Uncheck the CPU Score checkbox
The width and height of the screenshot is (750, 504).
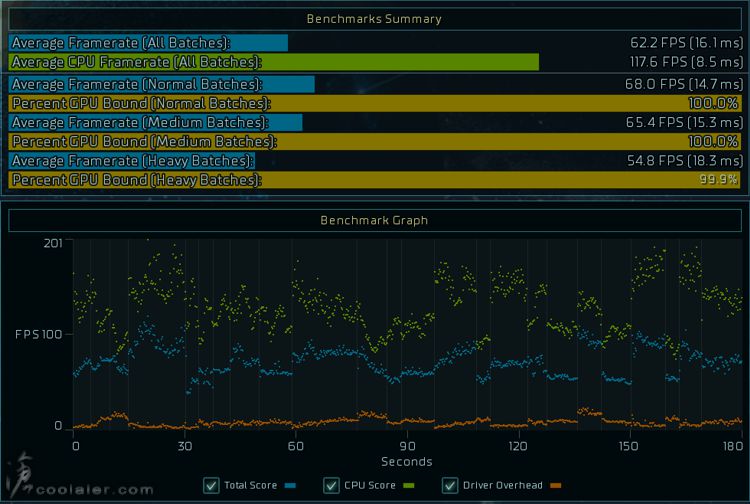[x=331, y=485]
